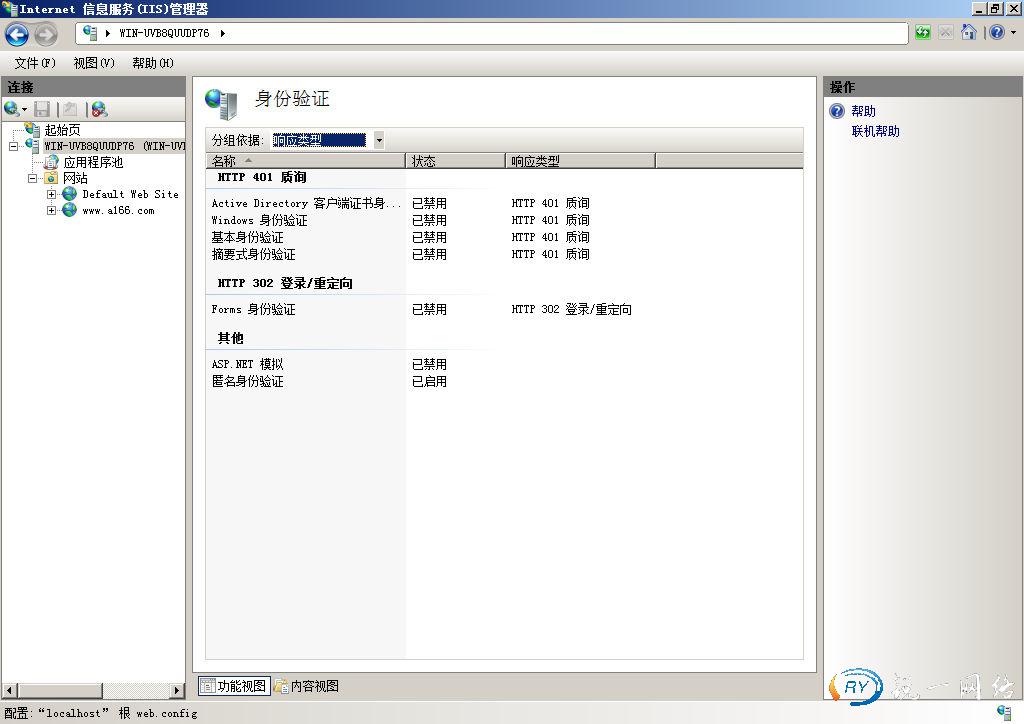Click the 帮助 link in 操作 pane
Screen dimensions: 1024x724
[x=863, y=111]
